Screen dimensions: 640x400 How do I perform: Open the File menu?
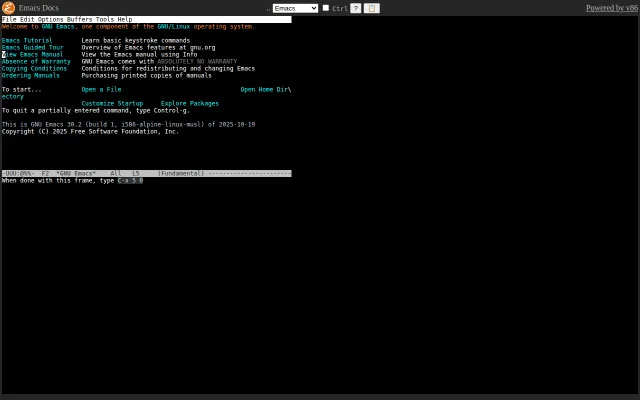9,19
